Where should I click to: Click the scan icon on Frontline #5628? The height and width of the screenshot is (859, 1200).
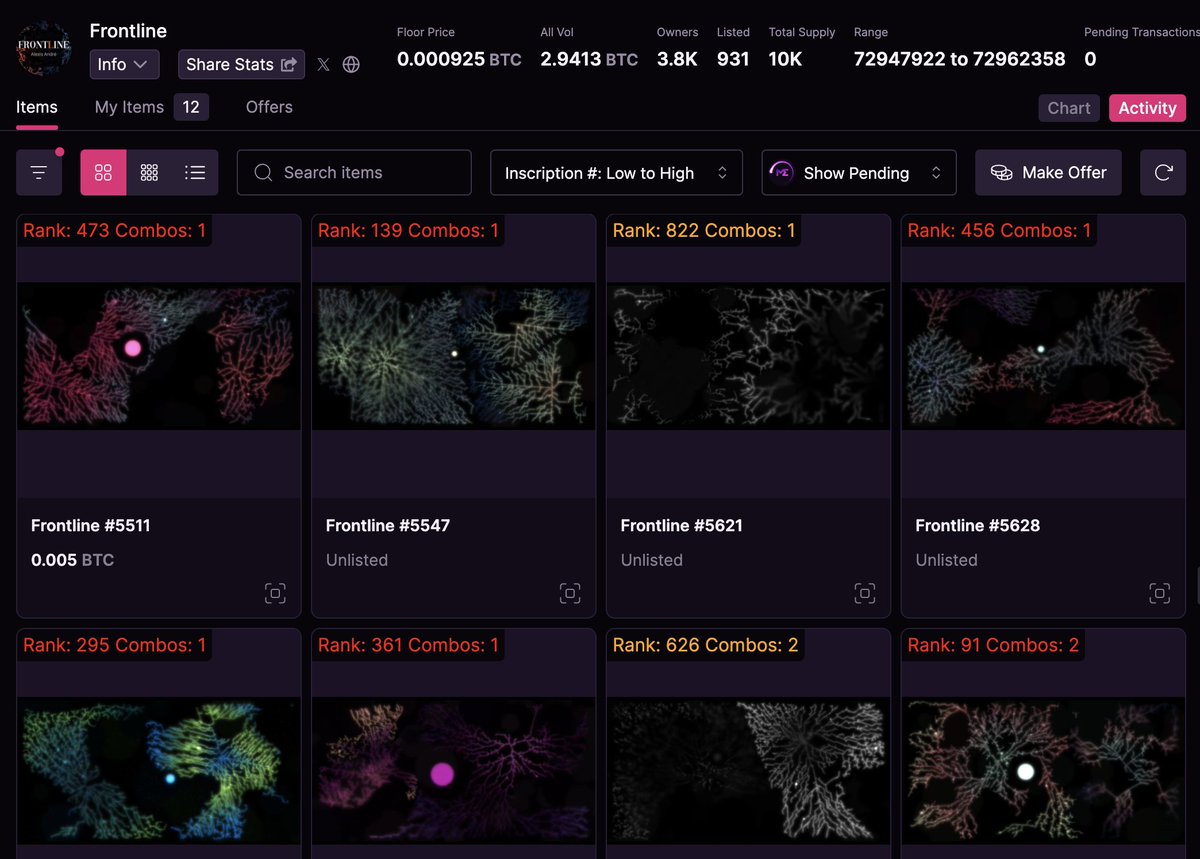(x=1159, y=593)
